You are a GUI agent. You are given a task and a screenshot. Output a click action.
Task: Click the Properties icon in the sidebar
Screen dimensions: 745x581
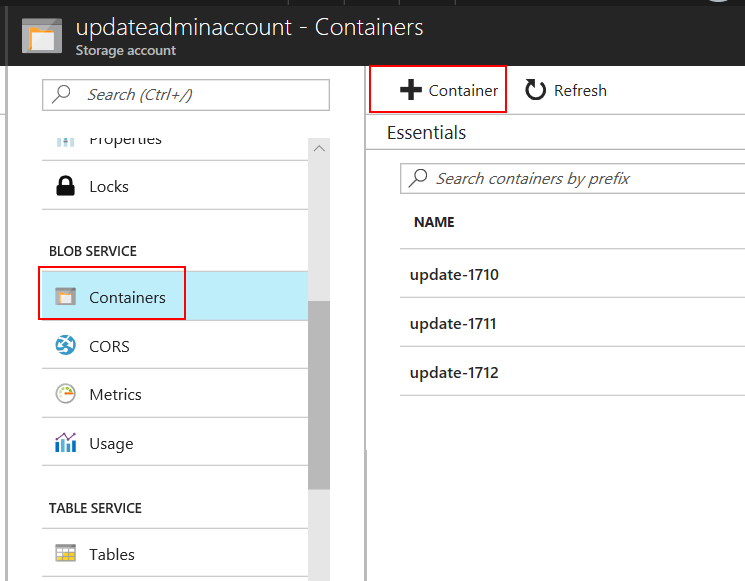pyautogui.click(x=66, y=142)
